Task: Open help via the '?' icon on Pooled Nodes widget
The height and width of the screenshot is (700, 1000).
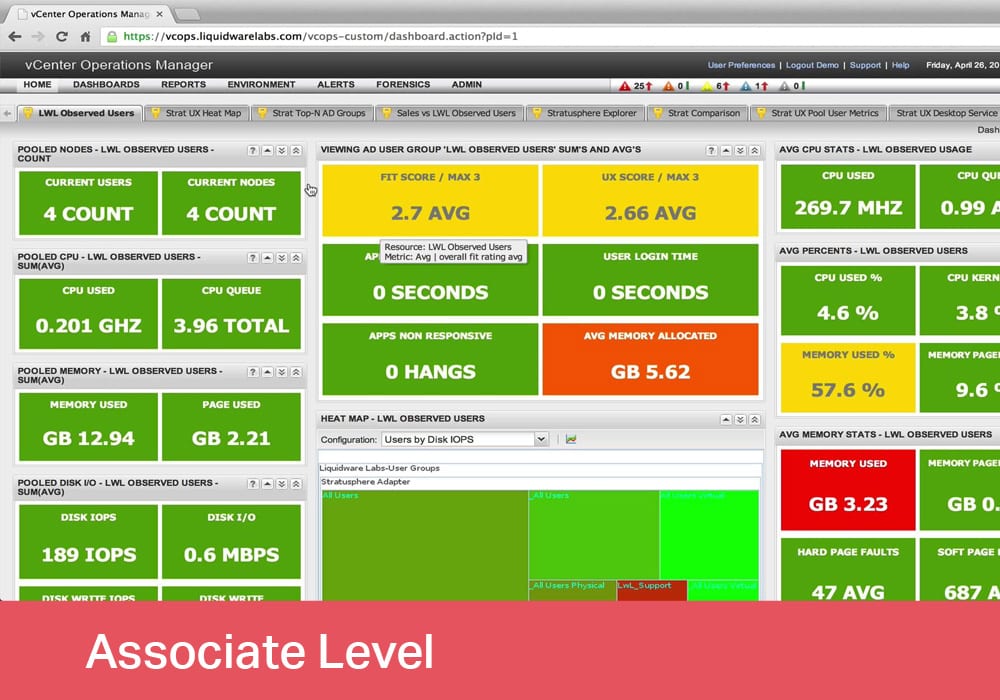Action: tap(252, 150)
